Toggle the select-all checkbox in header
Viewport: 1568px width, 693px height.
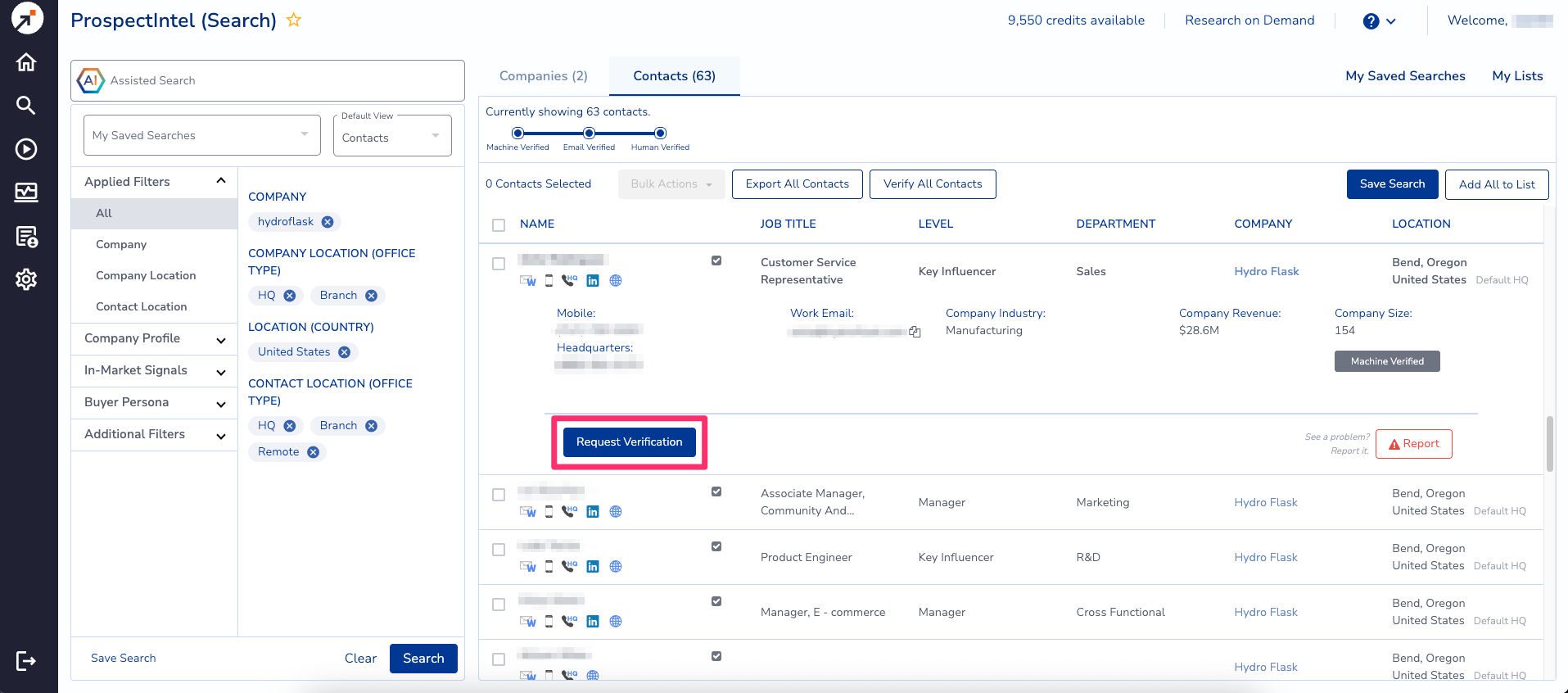[x=499, y=224]
